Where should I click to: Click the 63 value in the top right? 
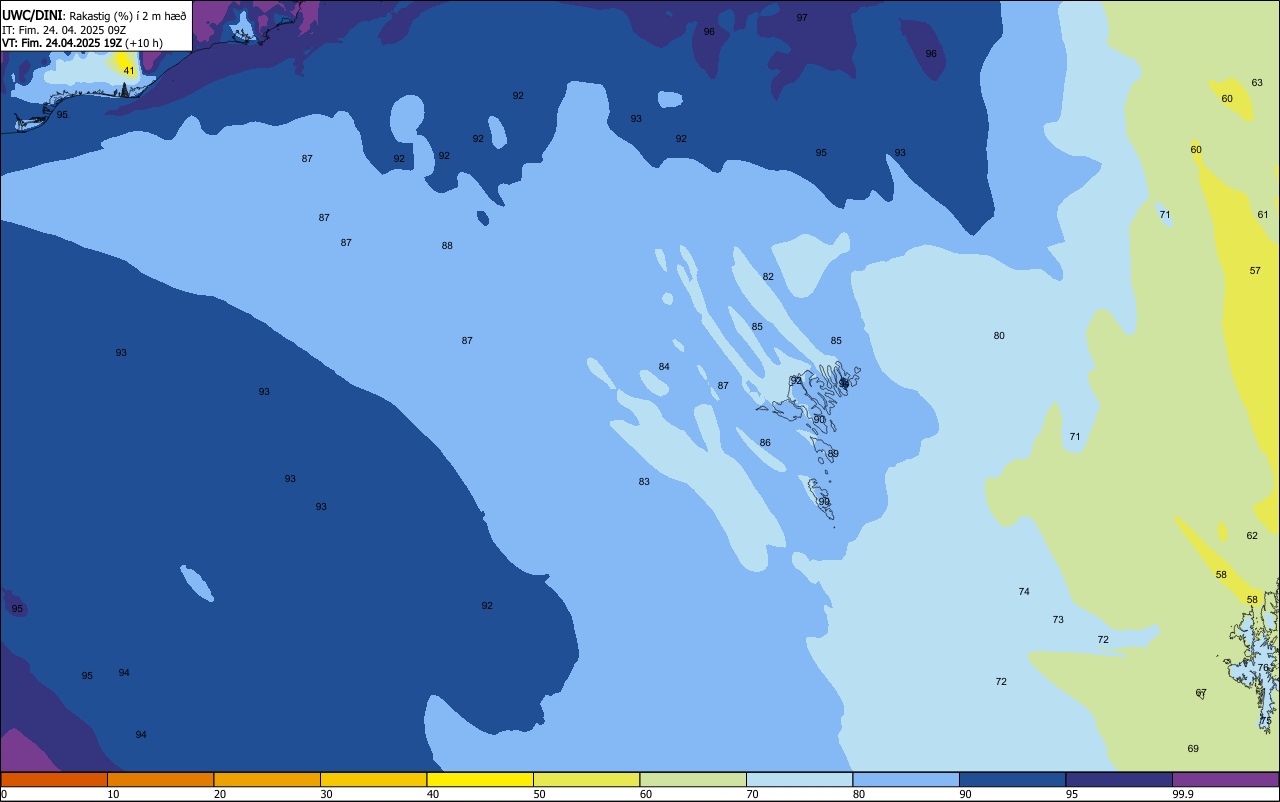tap(1257, 83)
